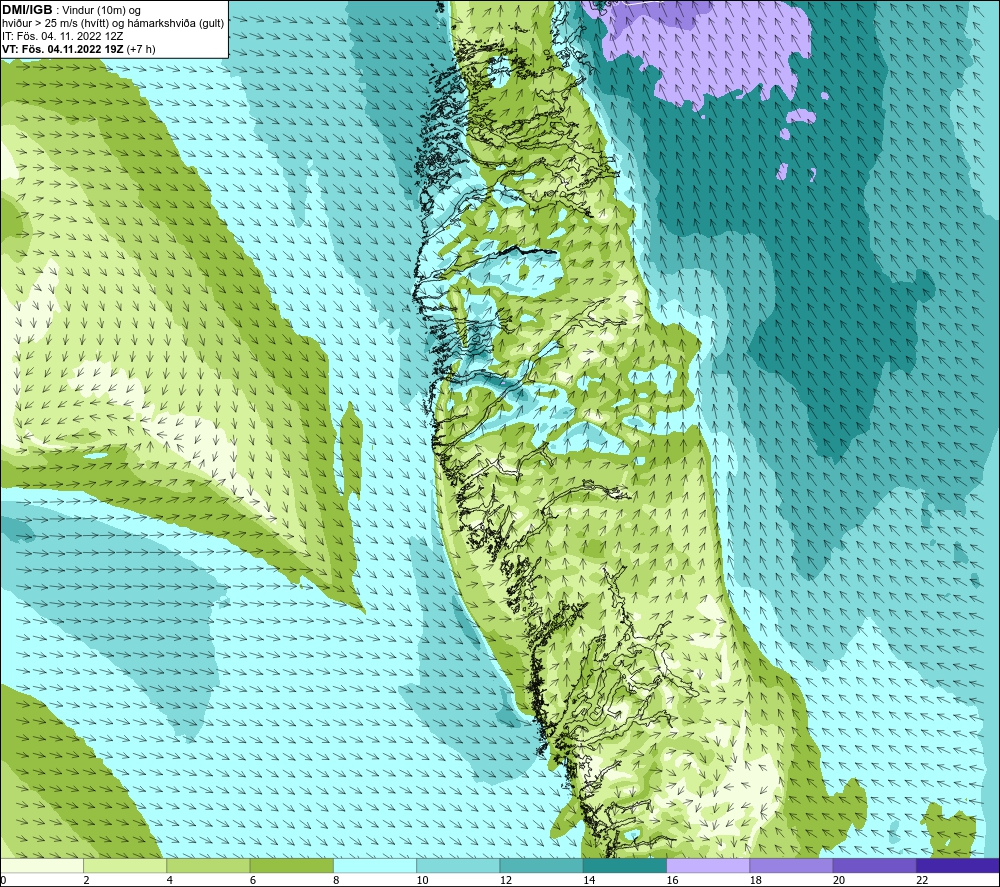
Task: Click the legend scale label '4'
Action: 170,880
